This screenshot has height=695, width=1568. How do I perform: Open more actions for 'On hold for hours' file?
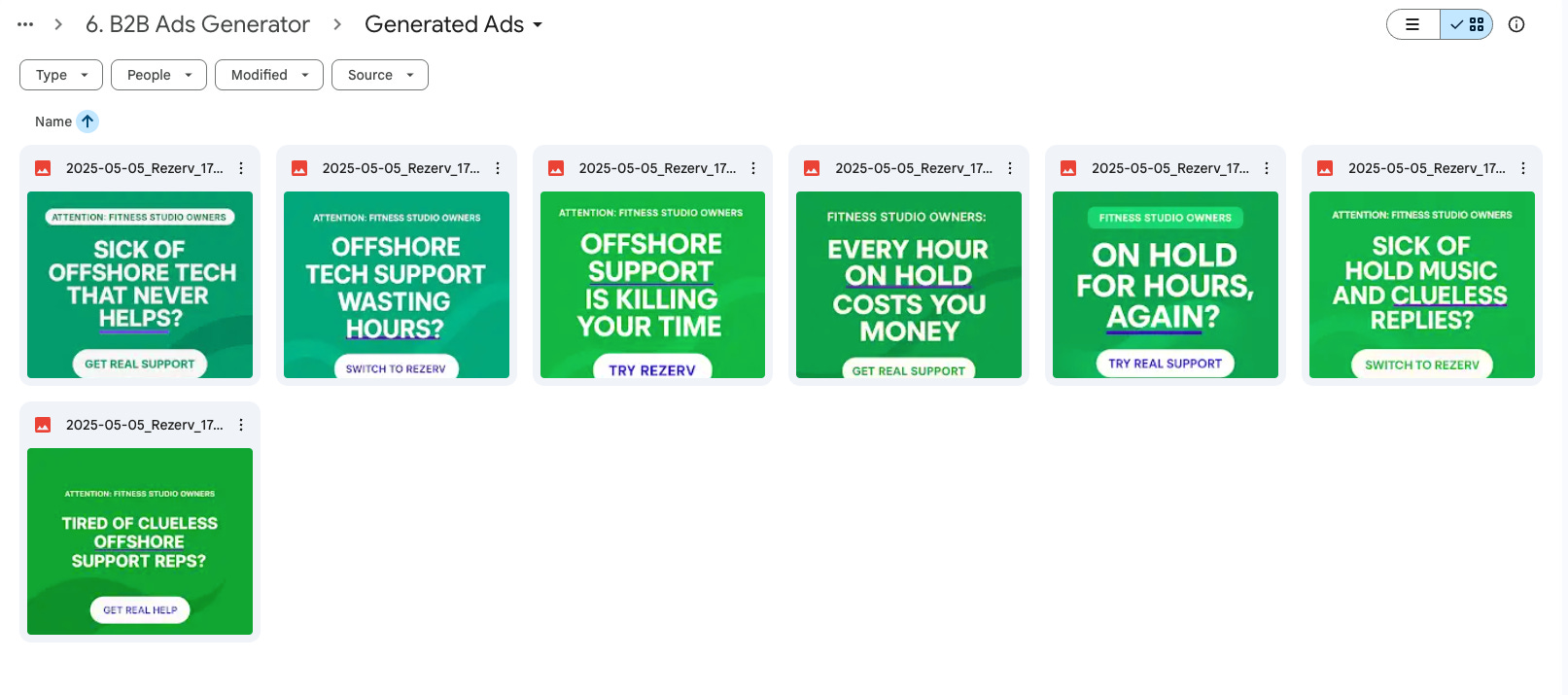pyautogui.click(x=1267, y=168)
